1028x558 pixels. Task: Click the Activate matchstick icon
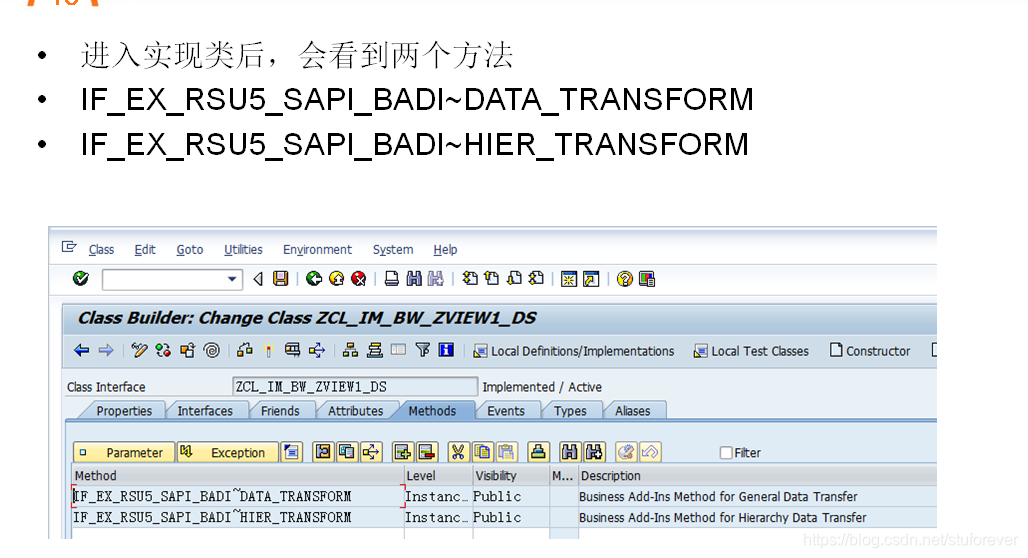268,351
